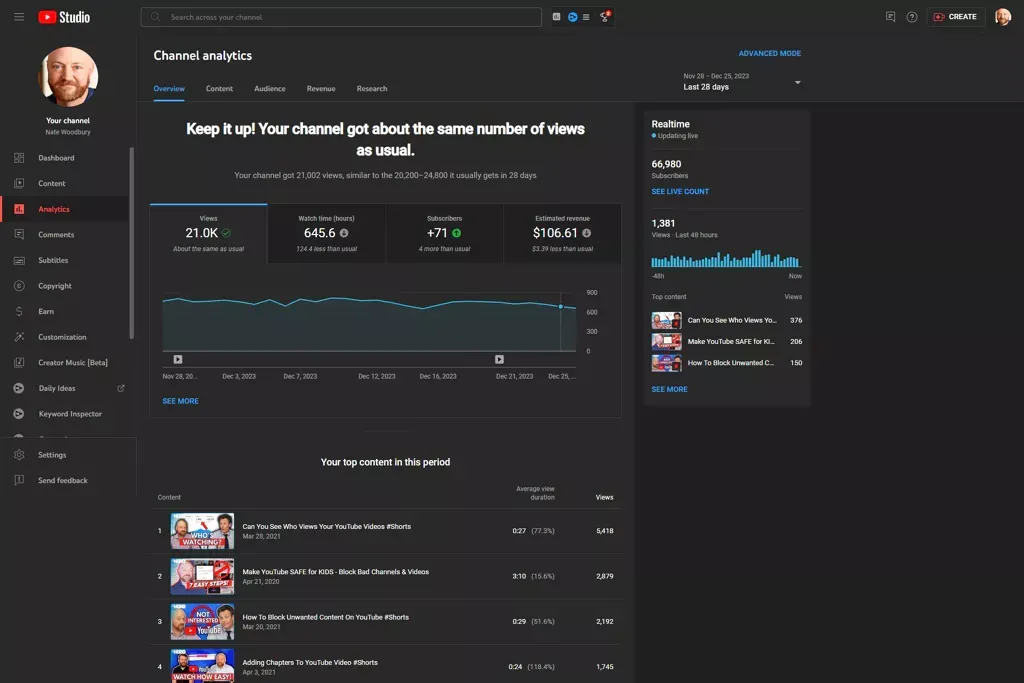
Task: Open 'How To Block Unwanted Content On YouTube #Shorts'
Action: coord(325,617)
